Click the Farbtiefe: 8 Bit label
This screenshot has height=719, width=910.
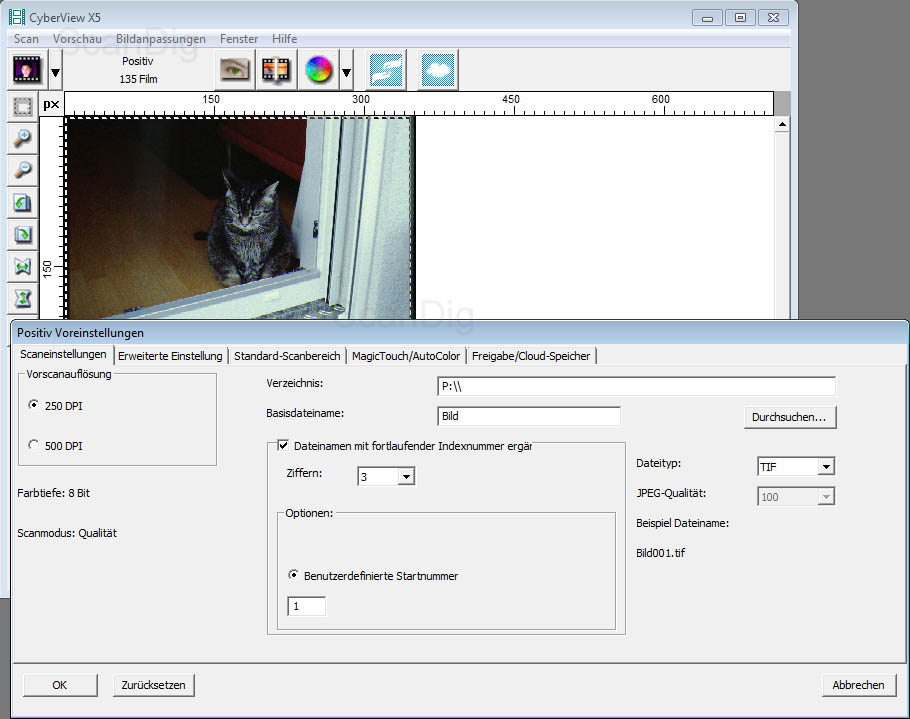coord(53,493)
